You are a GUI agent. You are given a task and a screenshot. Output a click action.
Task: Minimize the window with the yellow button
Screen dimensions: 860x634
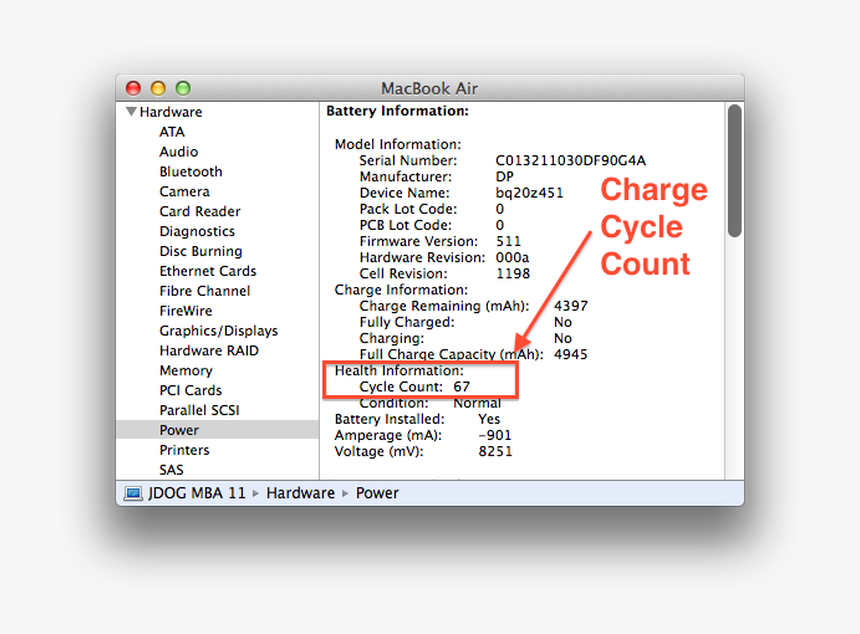(x=158, y=88)
